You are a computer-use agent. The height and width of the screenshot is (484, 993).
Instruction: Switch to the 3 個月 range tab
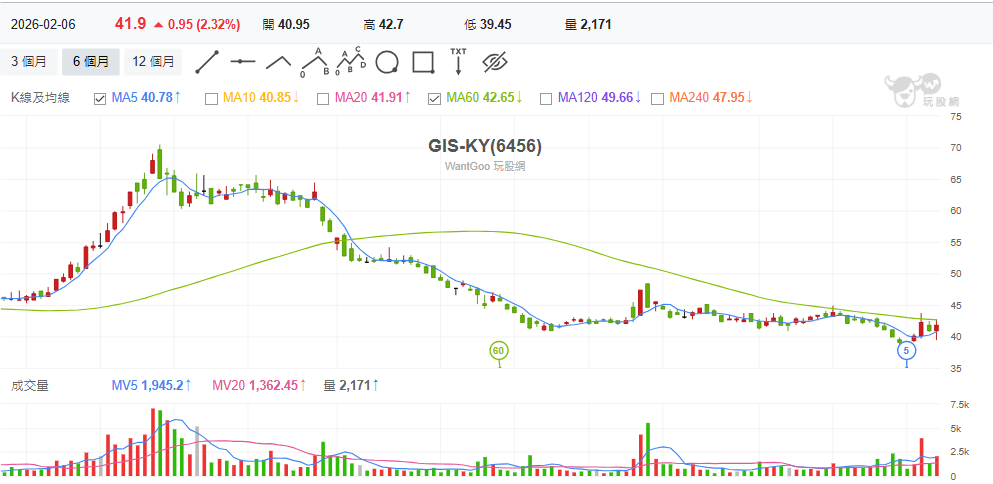click(29, 62)
